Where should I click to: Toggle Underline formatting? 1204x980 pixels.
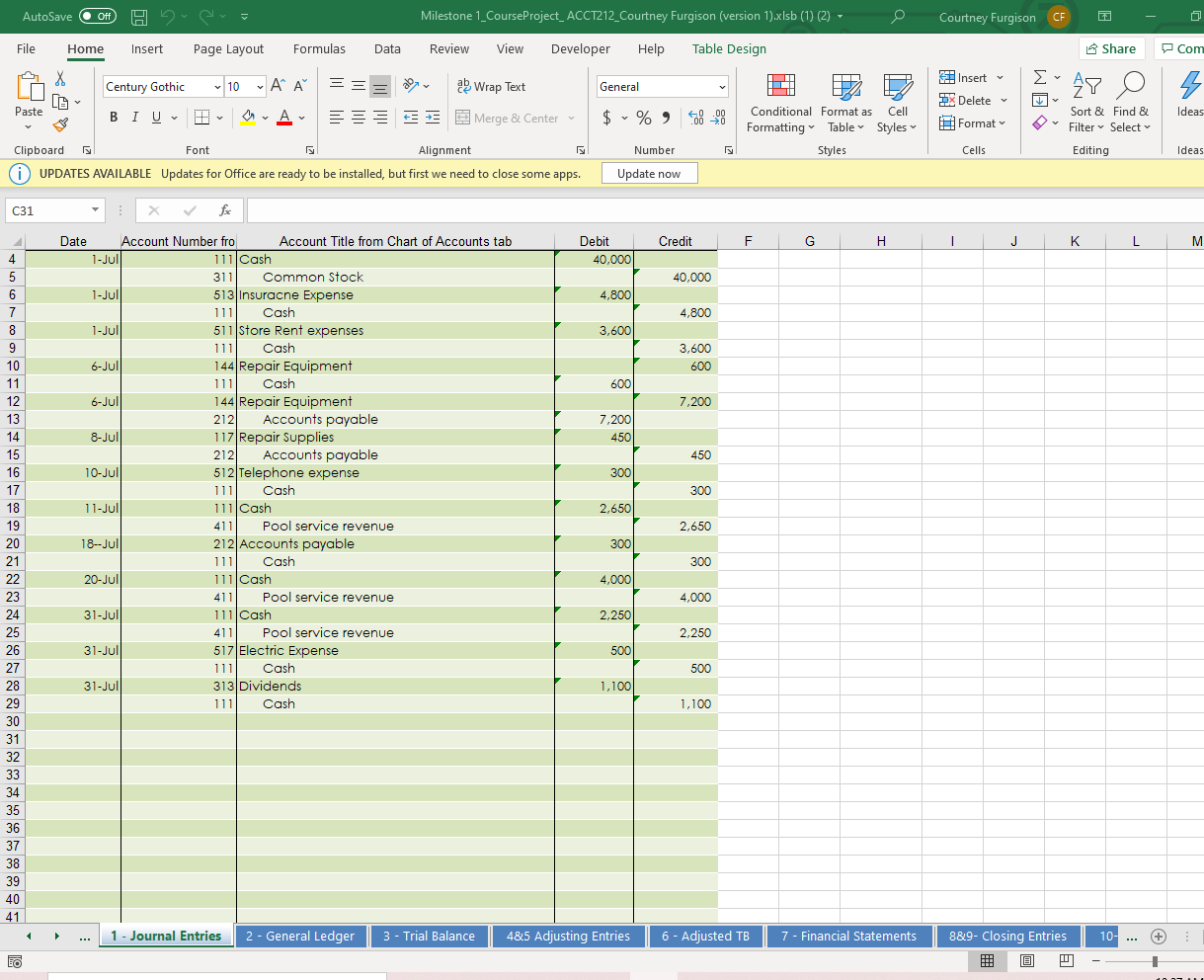pos(156,118)
